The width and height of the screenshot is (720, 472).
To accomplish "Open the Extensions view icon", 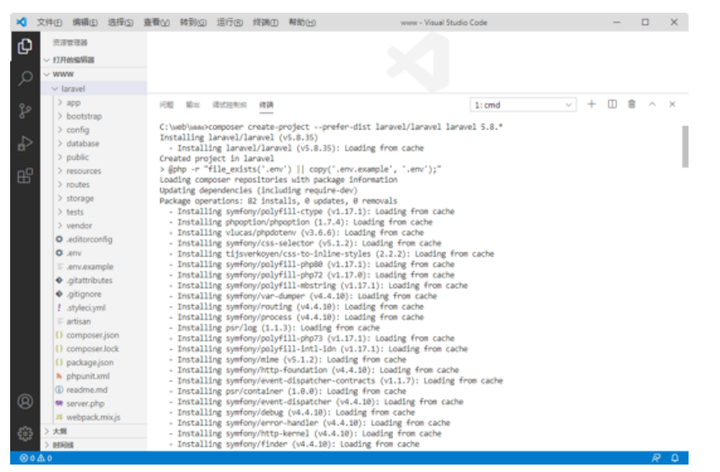I will [x=25, y=175].
